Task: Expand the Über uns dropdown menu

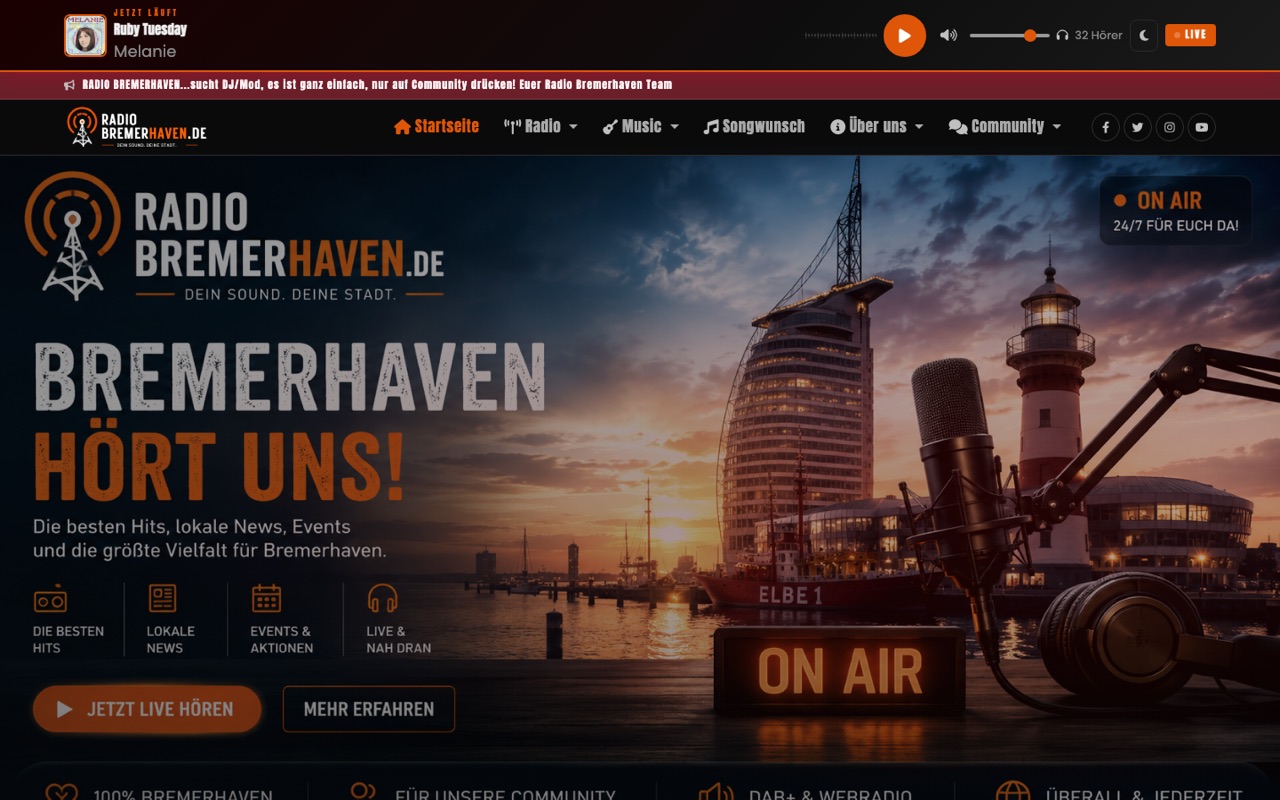Action: [x=876, y=126]
